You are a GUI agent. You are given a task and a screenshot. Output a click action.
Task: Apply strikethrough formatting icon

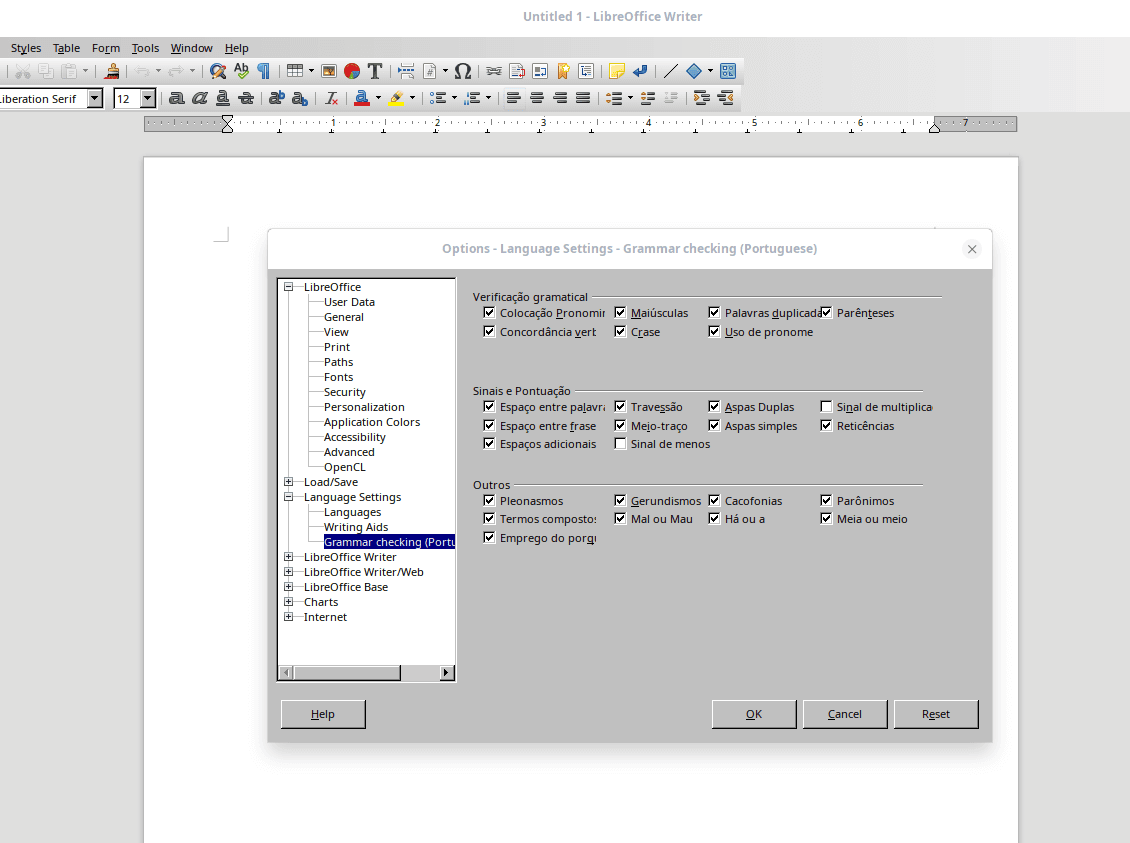[246, 98]
